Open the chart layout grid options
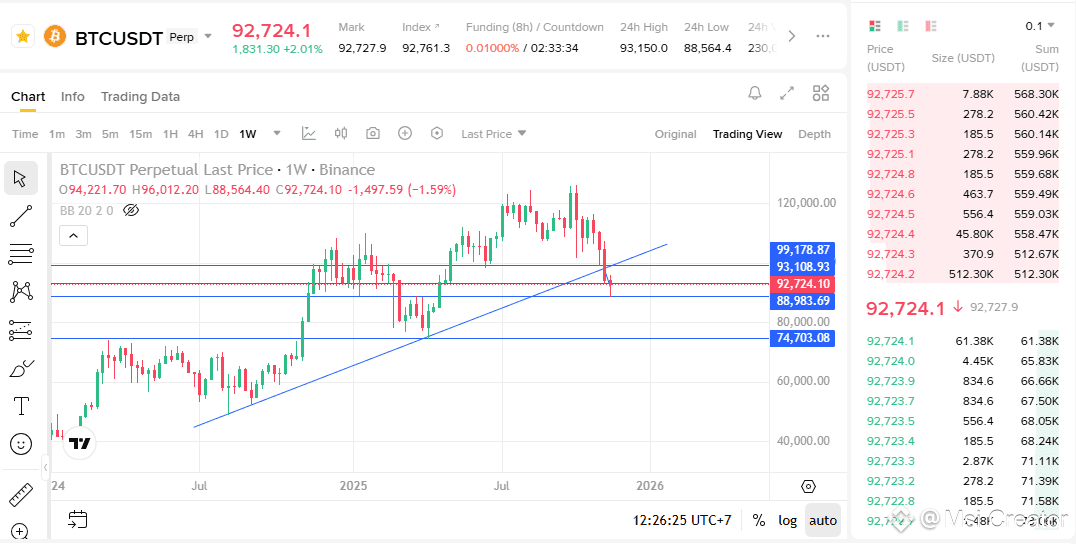The image size is (1076, 544). (x=821, y=93)
